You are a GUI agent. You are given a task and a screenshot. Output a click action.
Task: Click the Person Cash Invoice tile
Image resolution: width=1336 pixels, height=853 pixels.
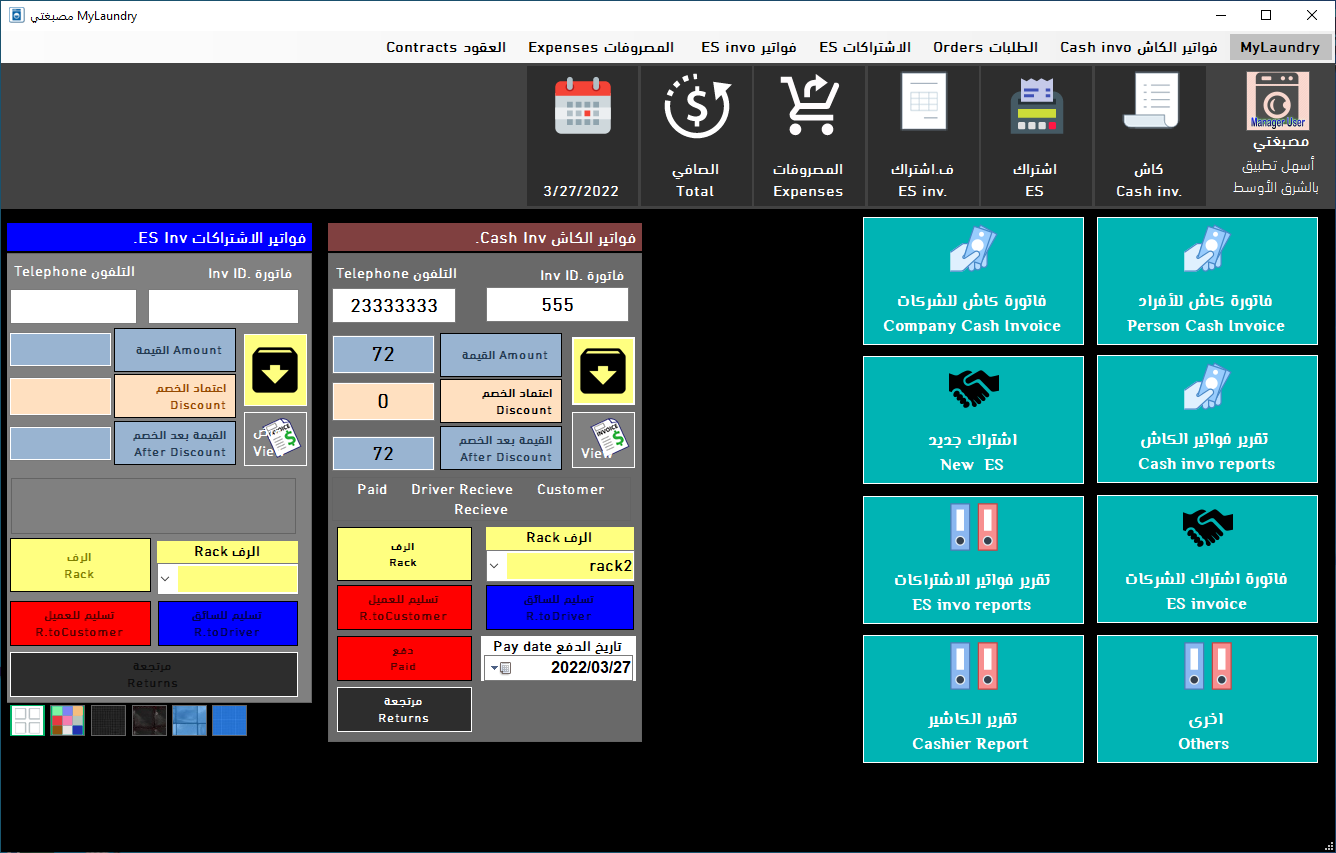tap(1207, 281)
